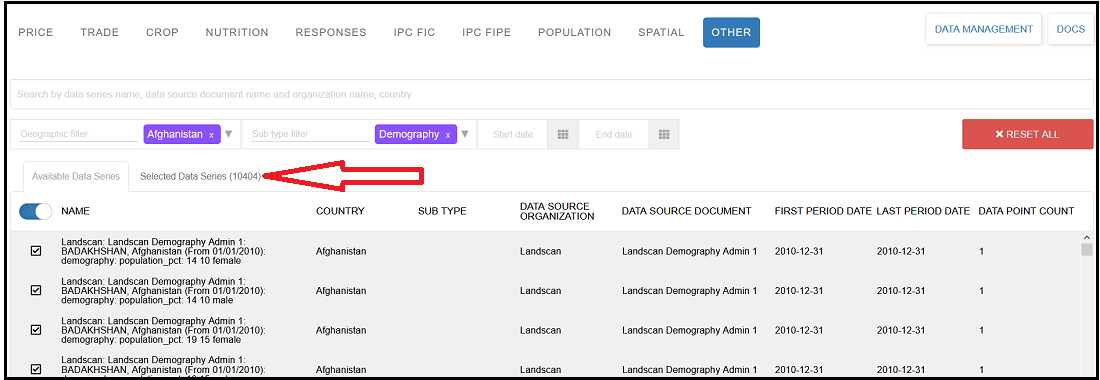Open the IPC FIC category

click(x=415, y=32)
